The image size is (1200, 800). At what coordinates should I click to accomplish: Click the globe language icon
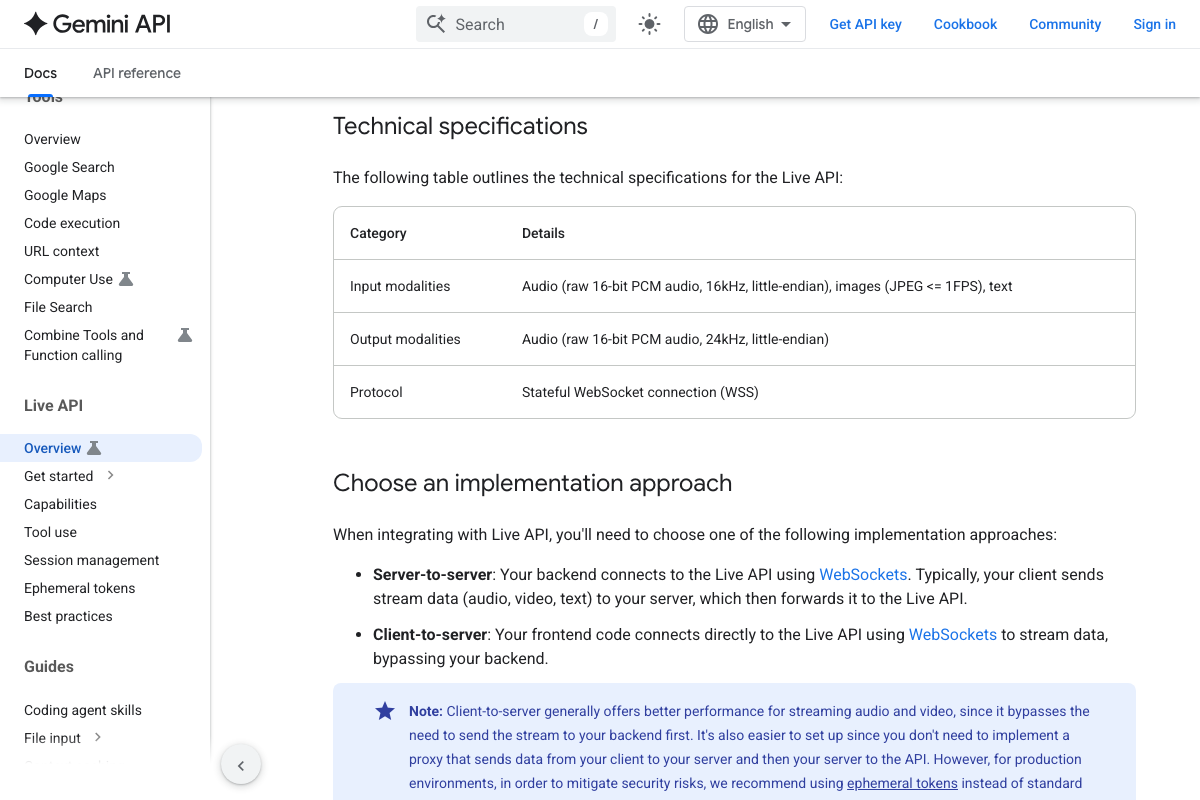pos(708,24)
